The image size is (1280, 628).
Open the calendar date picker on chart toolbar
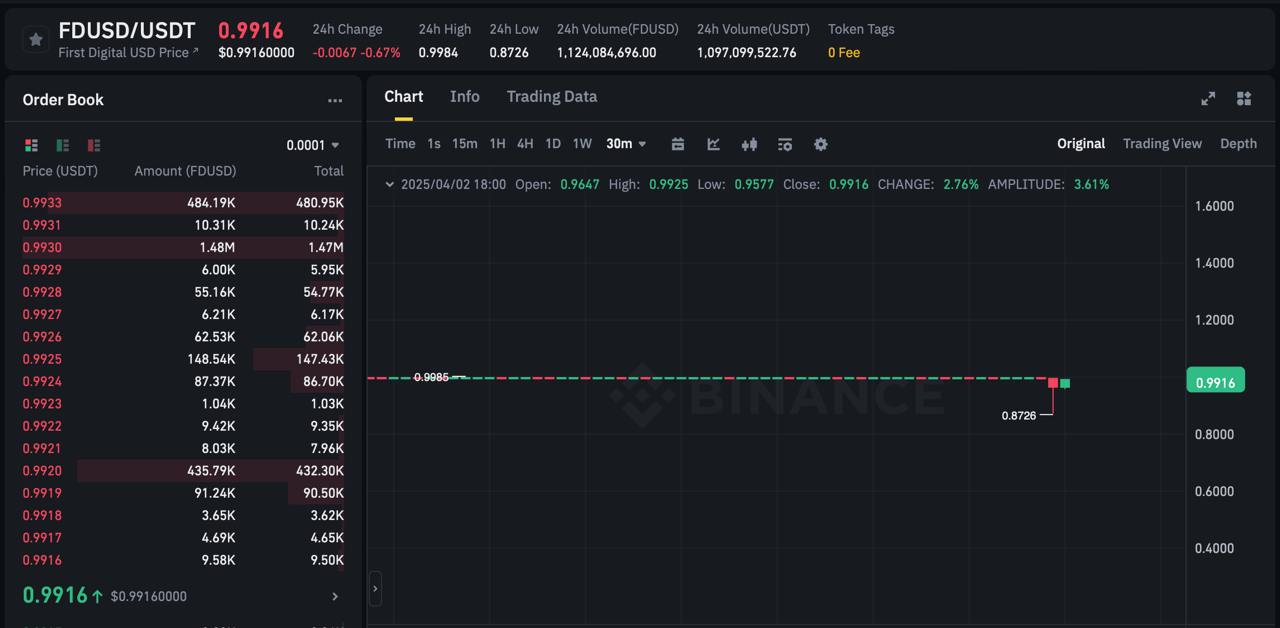(677, 144)
